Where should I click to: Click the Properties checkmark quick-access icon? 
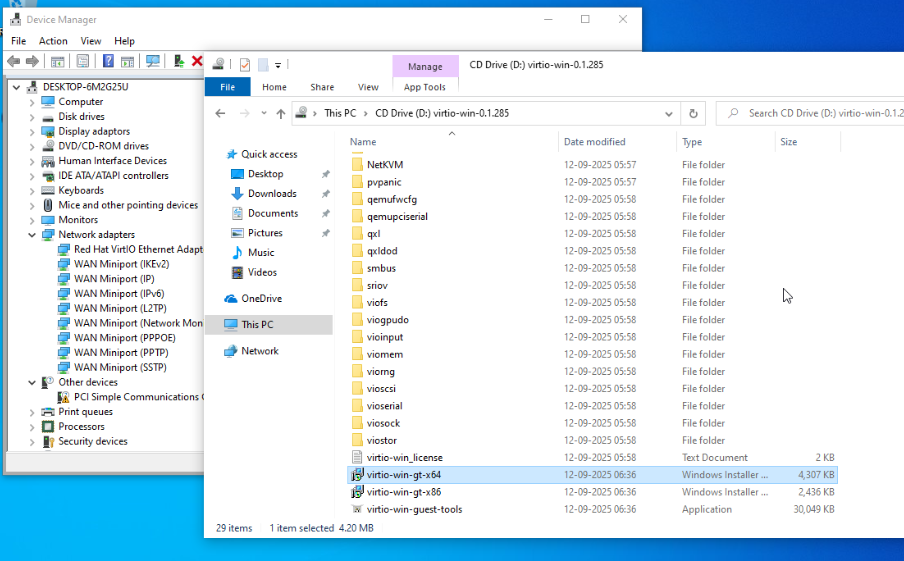coord(245,65)
